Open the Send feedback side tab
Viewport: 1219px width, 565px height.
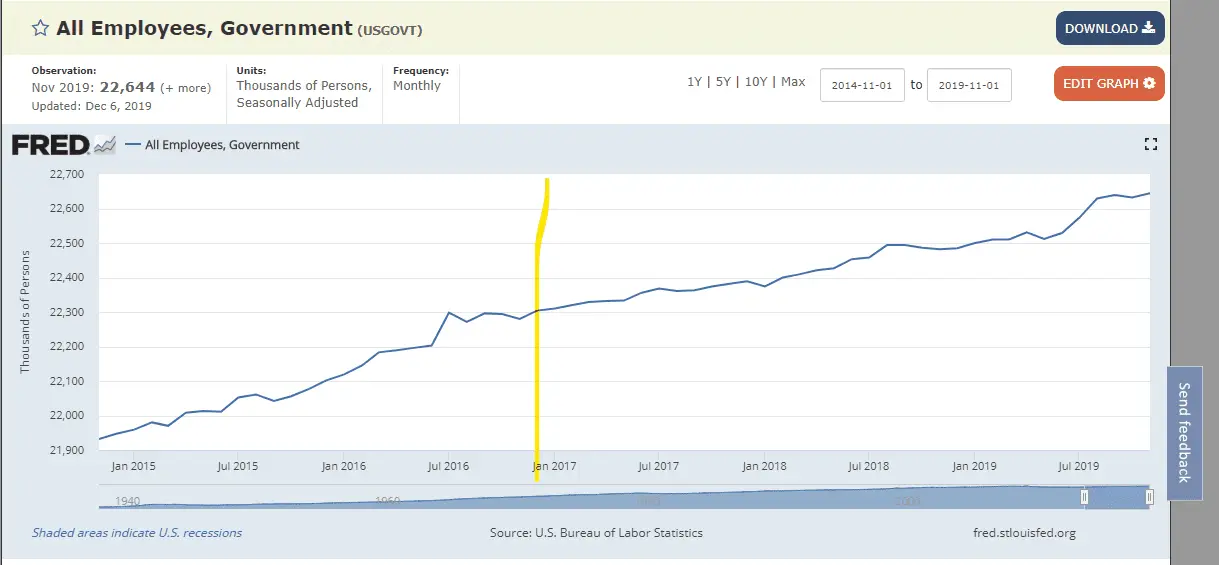tap(1184, 432)
